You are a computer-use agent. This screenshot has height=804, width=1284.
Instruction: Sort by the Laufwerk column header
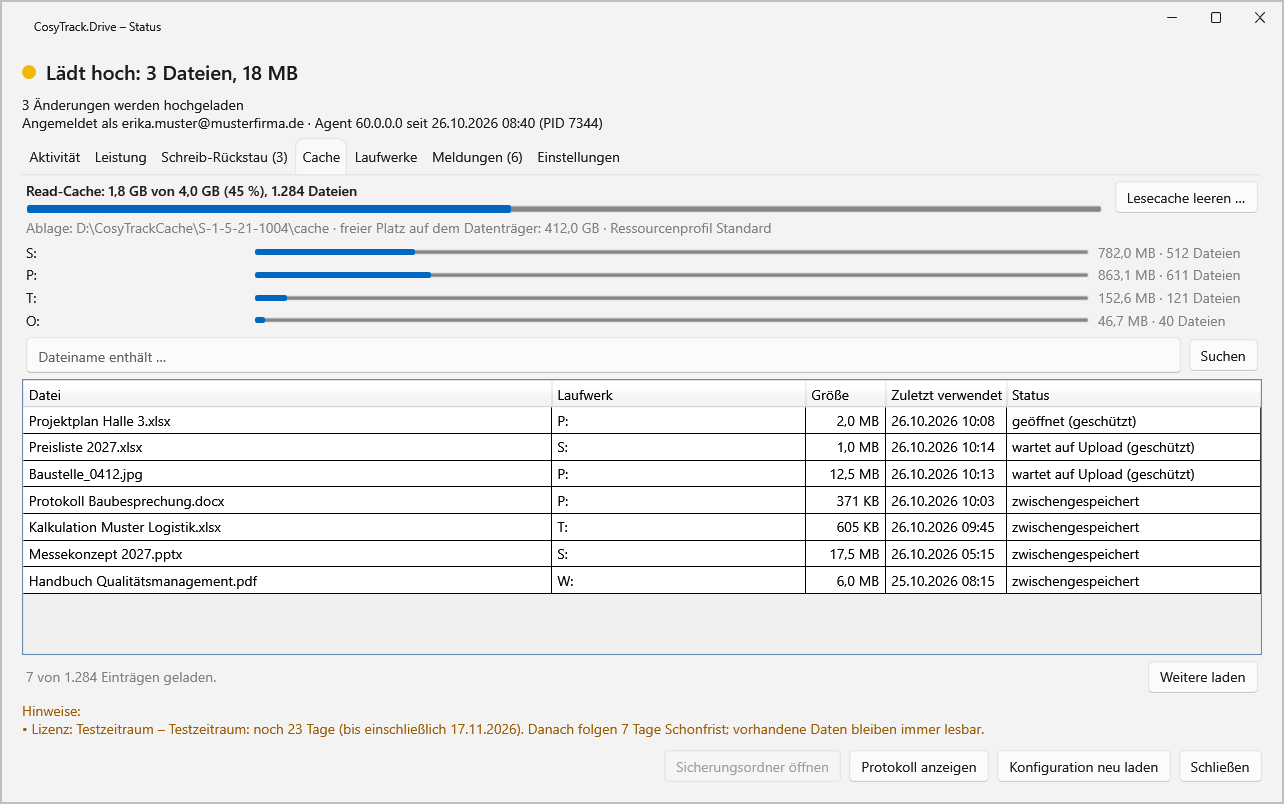point(678,395)
